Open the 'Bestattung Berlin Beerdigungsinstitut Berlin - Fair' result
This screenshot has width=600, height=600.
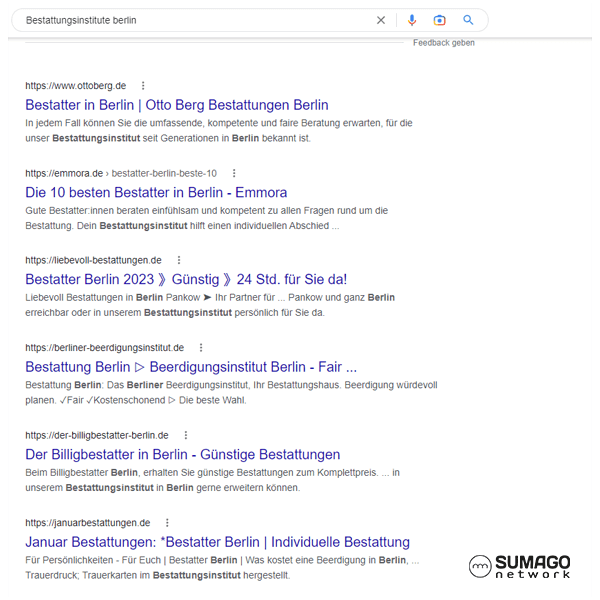coord(191,367)
